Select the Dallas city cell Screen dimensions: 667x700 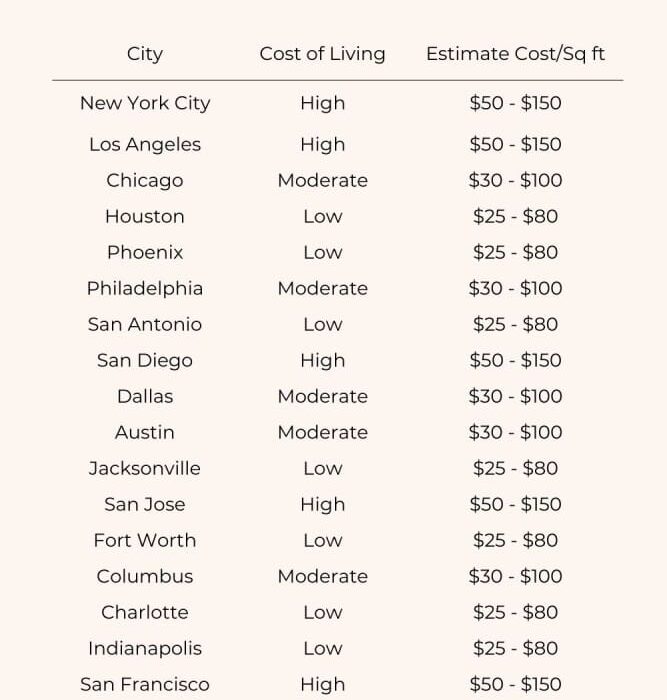[145, 396]
